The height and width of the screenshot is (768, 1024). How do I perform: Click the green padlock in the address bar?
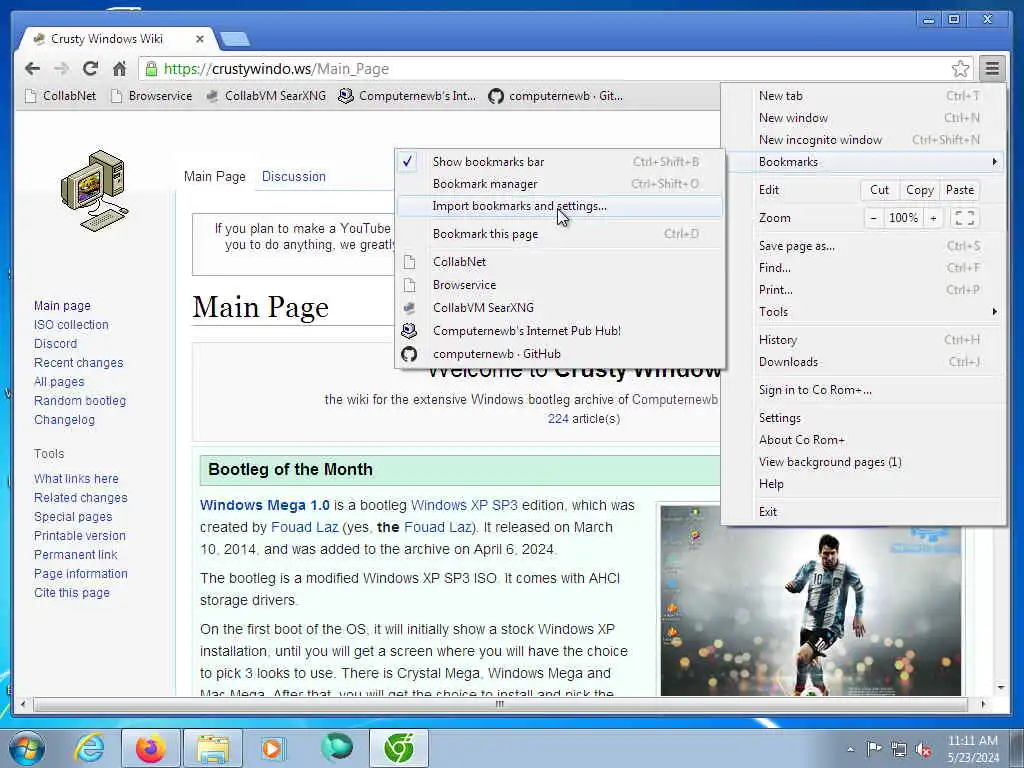pyautogui.click(x=151, y=69)
